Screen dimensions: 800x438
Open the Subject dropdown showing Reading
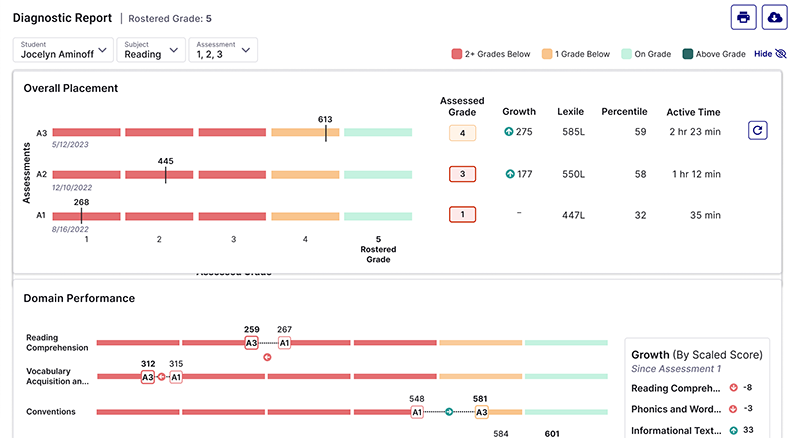(151, 50)
